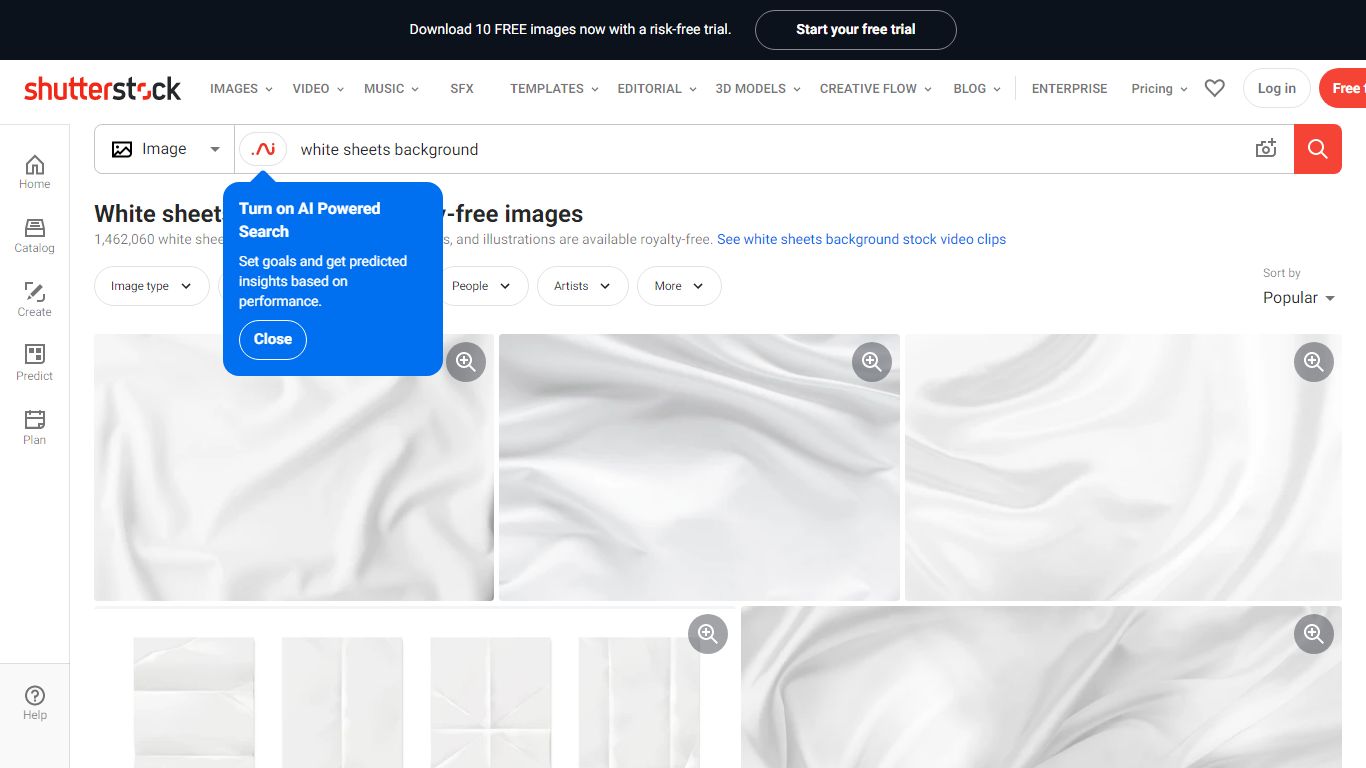Open the Help sidebar icon

[34, 703]
